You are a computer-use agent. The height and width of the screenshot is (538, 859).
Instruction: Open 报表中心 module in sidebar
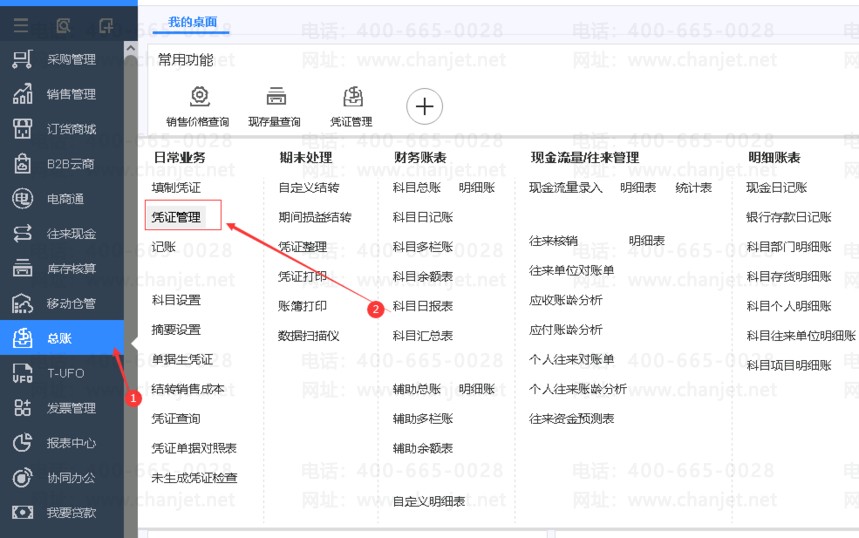tap(62, 443)
